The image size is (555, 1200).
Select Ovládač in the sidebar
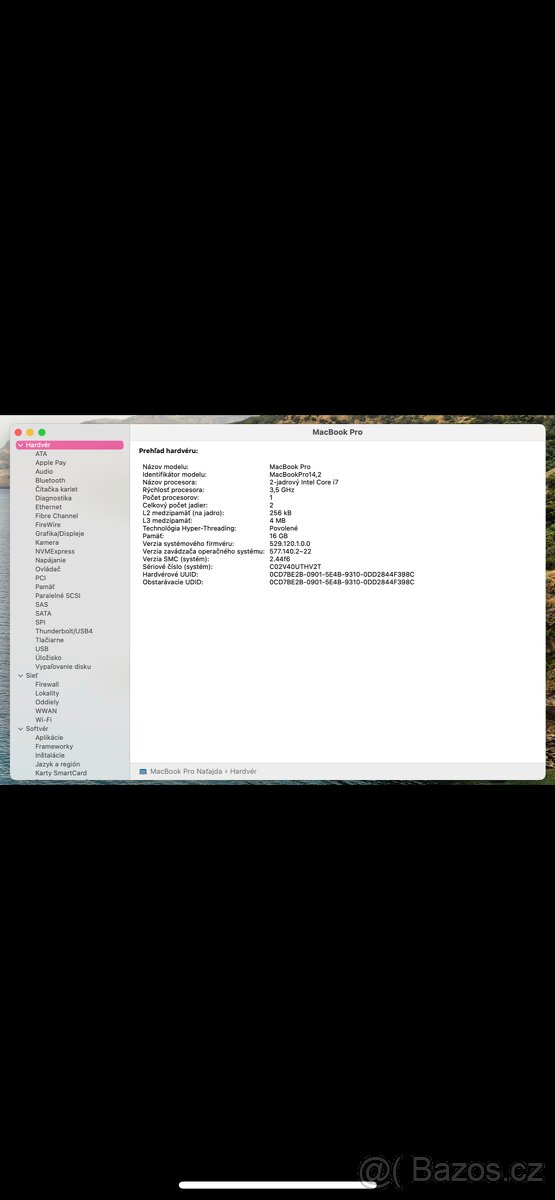(48, 569)
